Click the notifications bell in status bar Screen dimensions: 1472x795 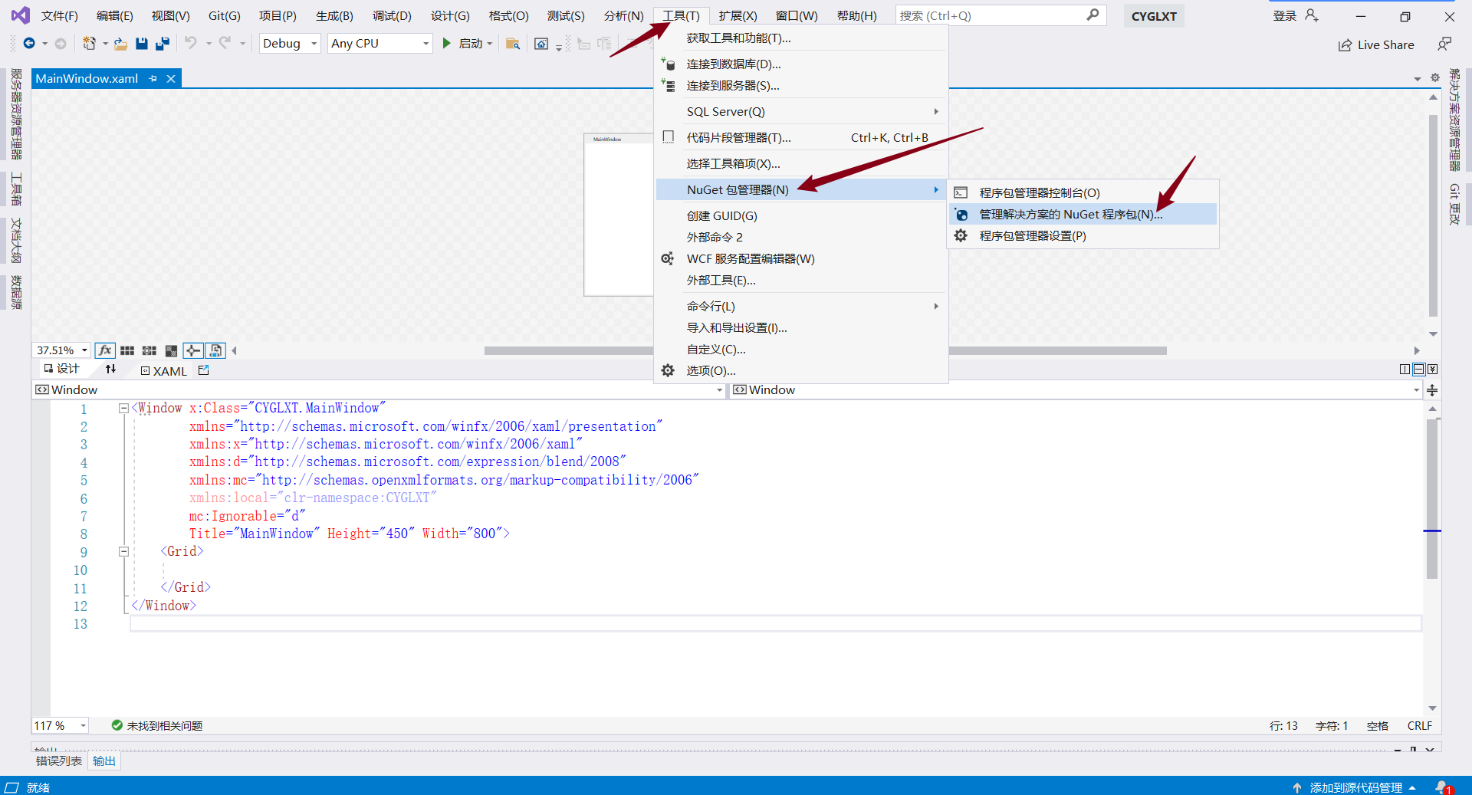click(x=1442, y=787)
